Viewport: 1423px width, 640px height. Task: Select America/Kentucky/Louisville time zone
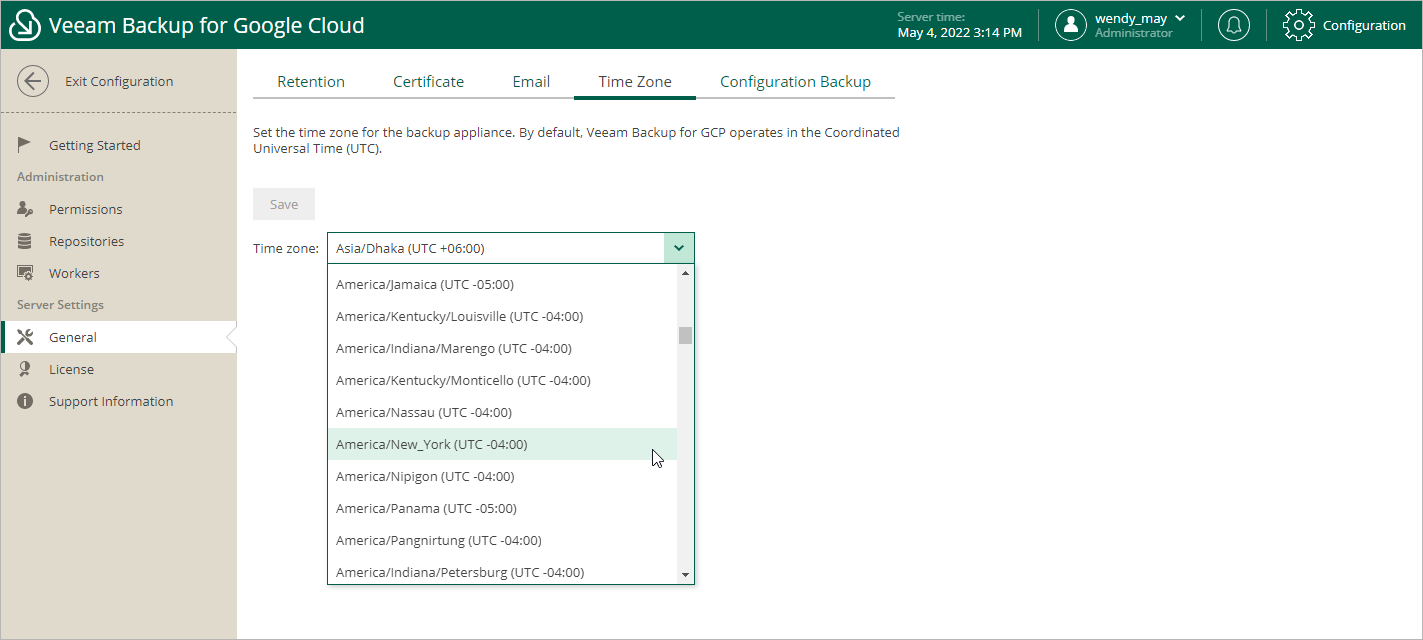point(502,316)
